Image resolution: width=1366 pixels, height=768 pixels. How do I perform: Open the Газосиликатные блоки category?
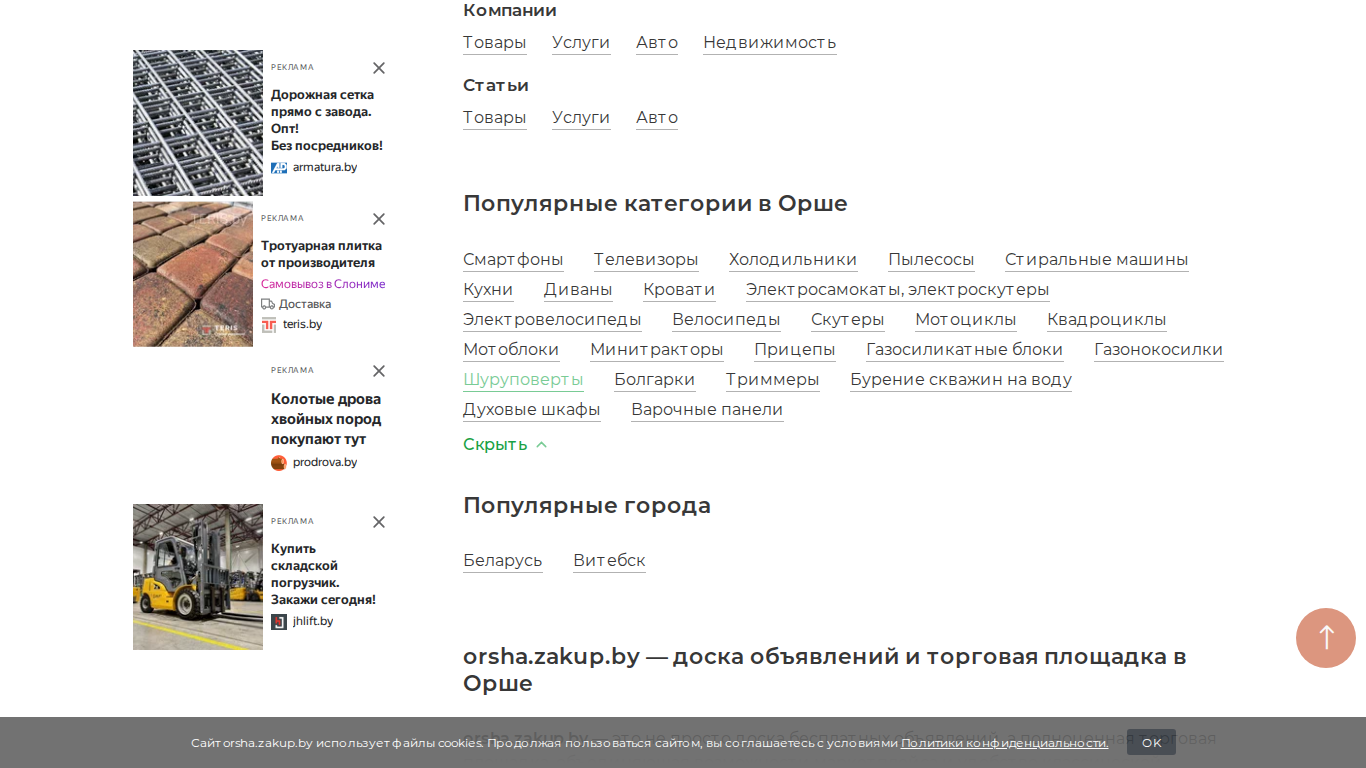pos(965,350)
